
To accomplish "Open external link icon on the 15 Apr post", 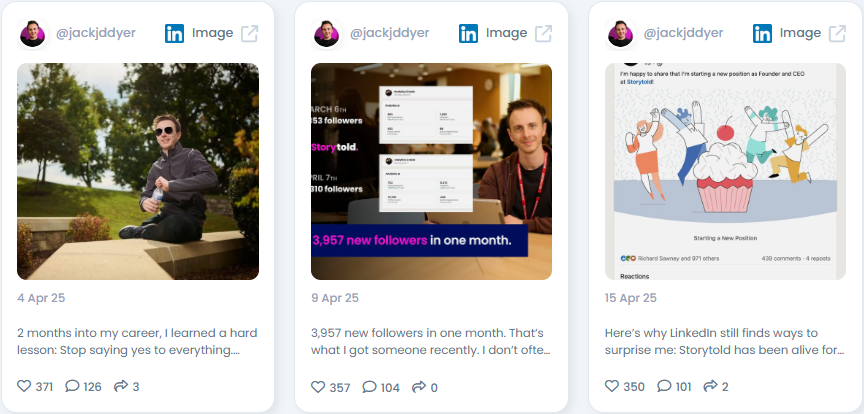I will tap(838, 34).
